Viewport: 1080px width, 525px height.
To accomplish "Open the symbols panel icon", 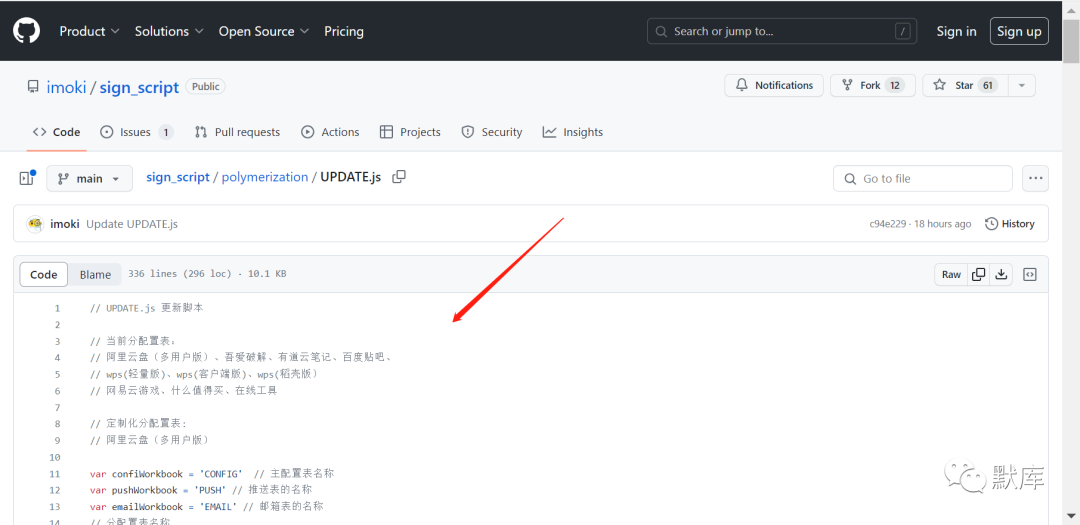I will pos(1030,274).
